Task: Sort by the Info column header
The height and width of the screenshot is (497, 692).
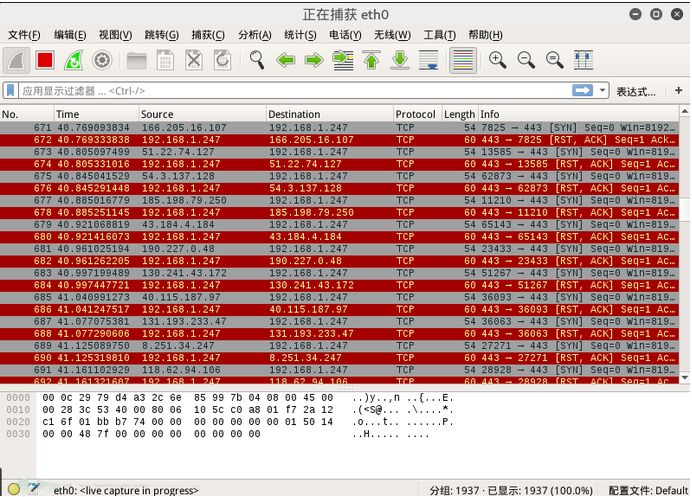Action: (x=578, y=114)
